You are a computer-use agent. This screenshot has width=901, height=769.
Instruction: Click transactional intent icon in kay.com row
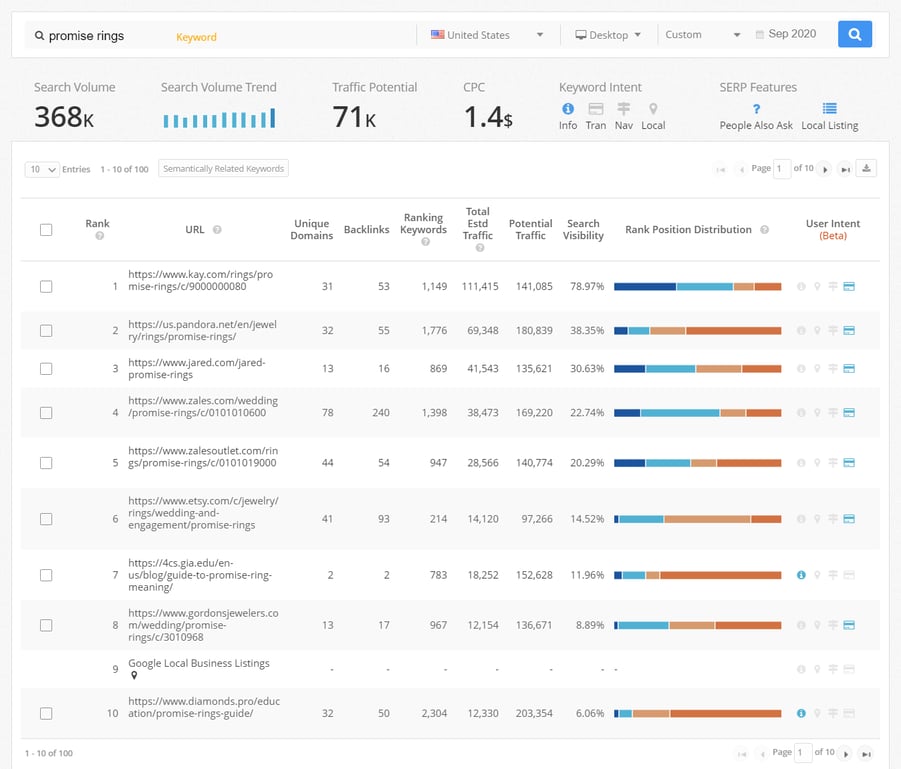coord(849,286)
